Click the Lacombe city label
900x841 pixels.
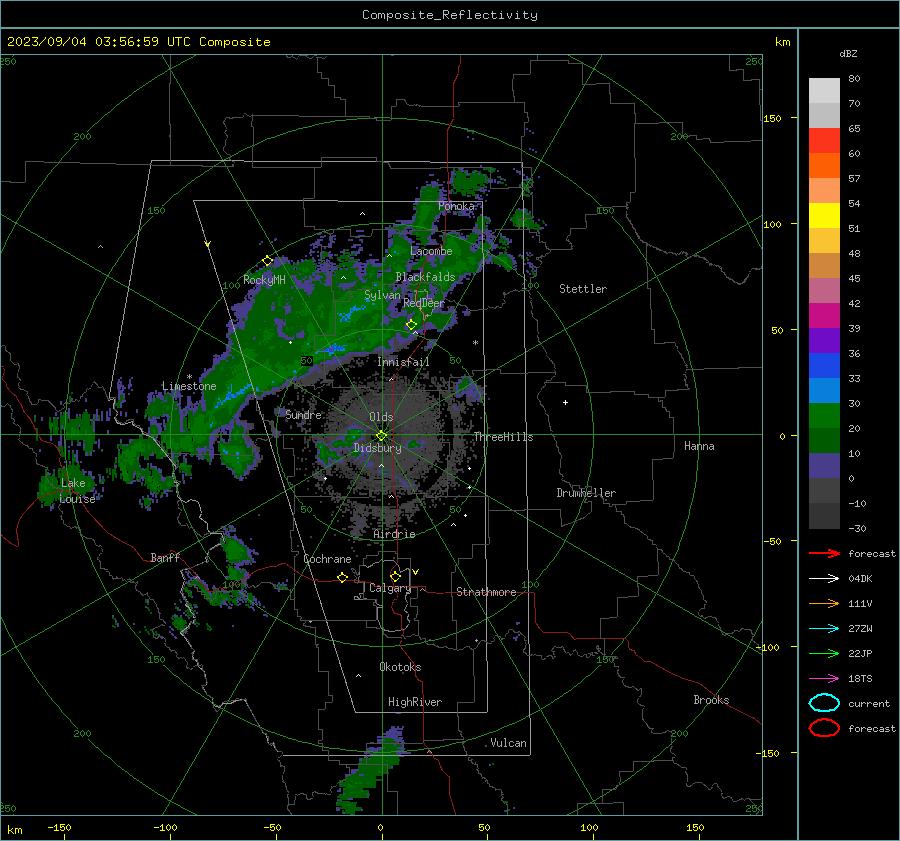(x=431, y=251)
